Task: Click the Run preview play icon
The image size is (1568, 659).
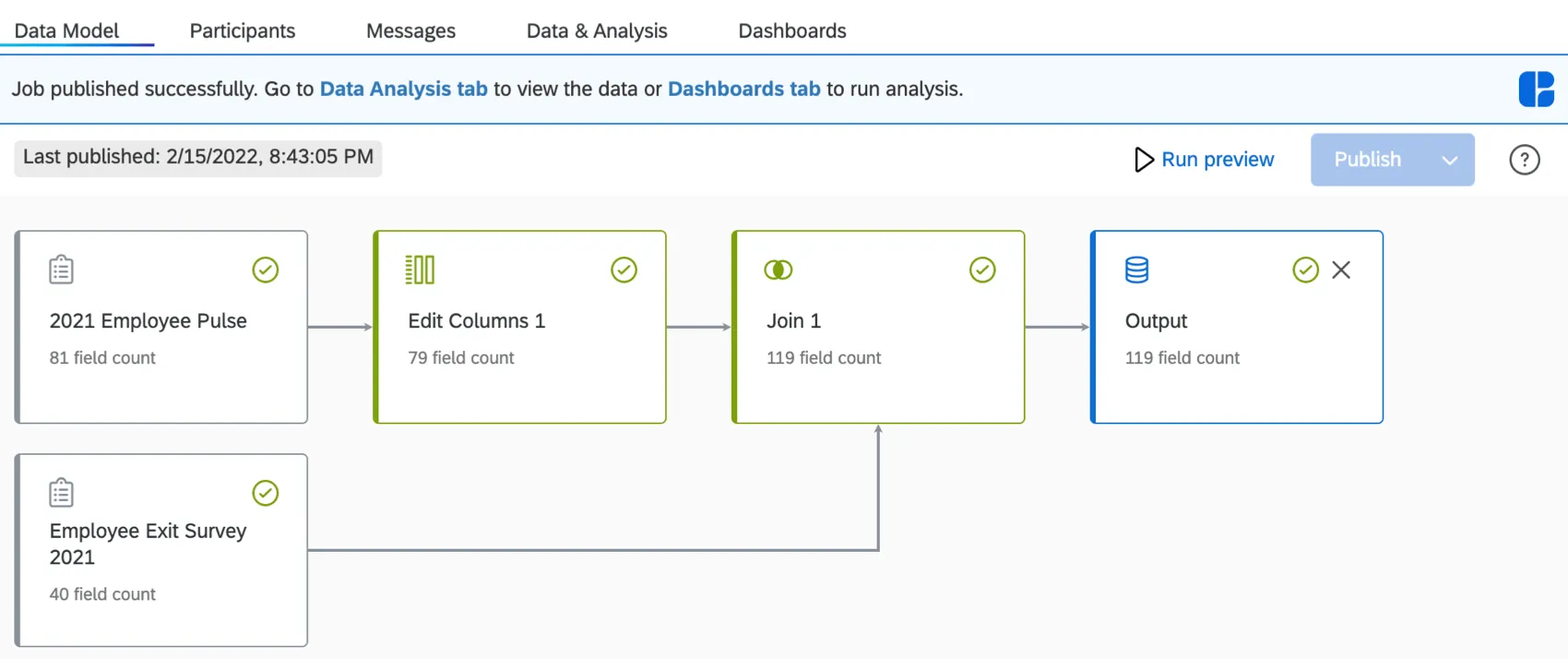Action: pos(1144,160)
